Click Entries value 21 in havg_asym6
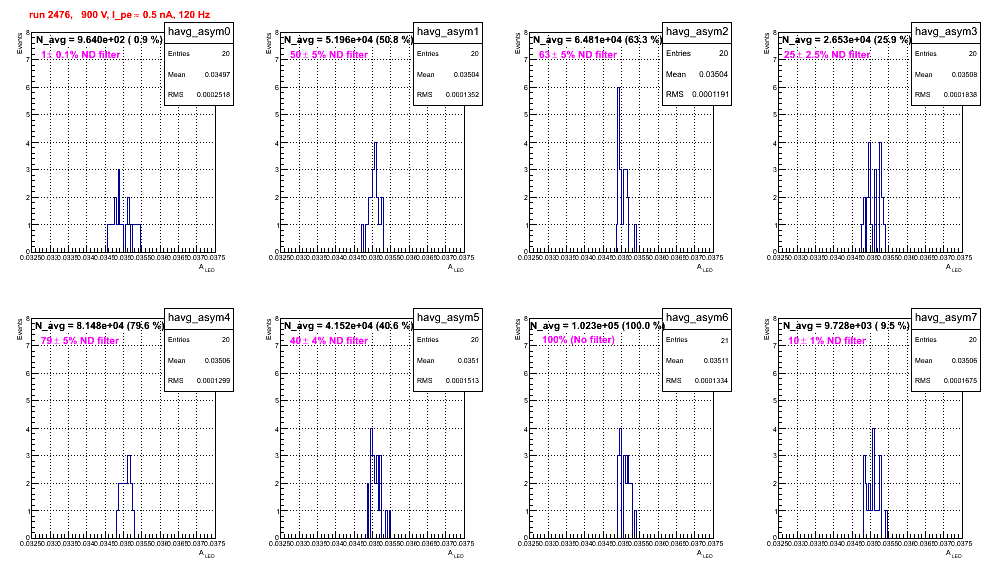Viewport: 996px width, 572px height. pos(725,340)
